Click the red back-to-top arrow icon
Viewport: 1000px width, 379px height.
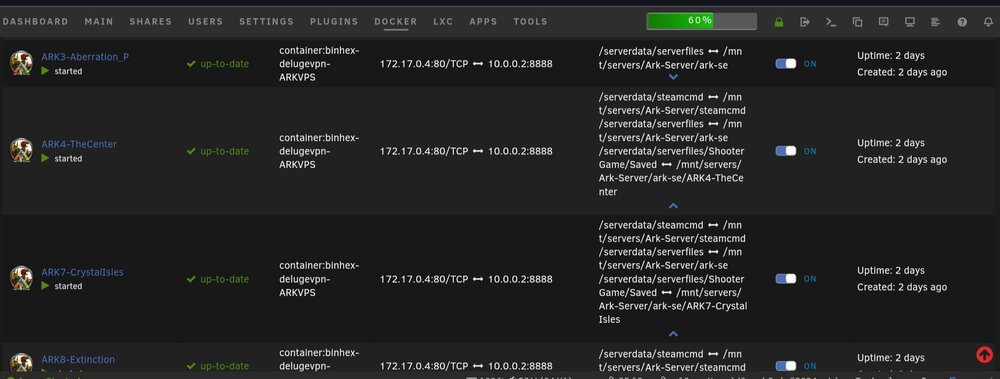984,354
